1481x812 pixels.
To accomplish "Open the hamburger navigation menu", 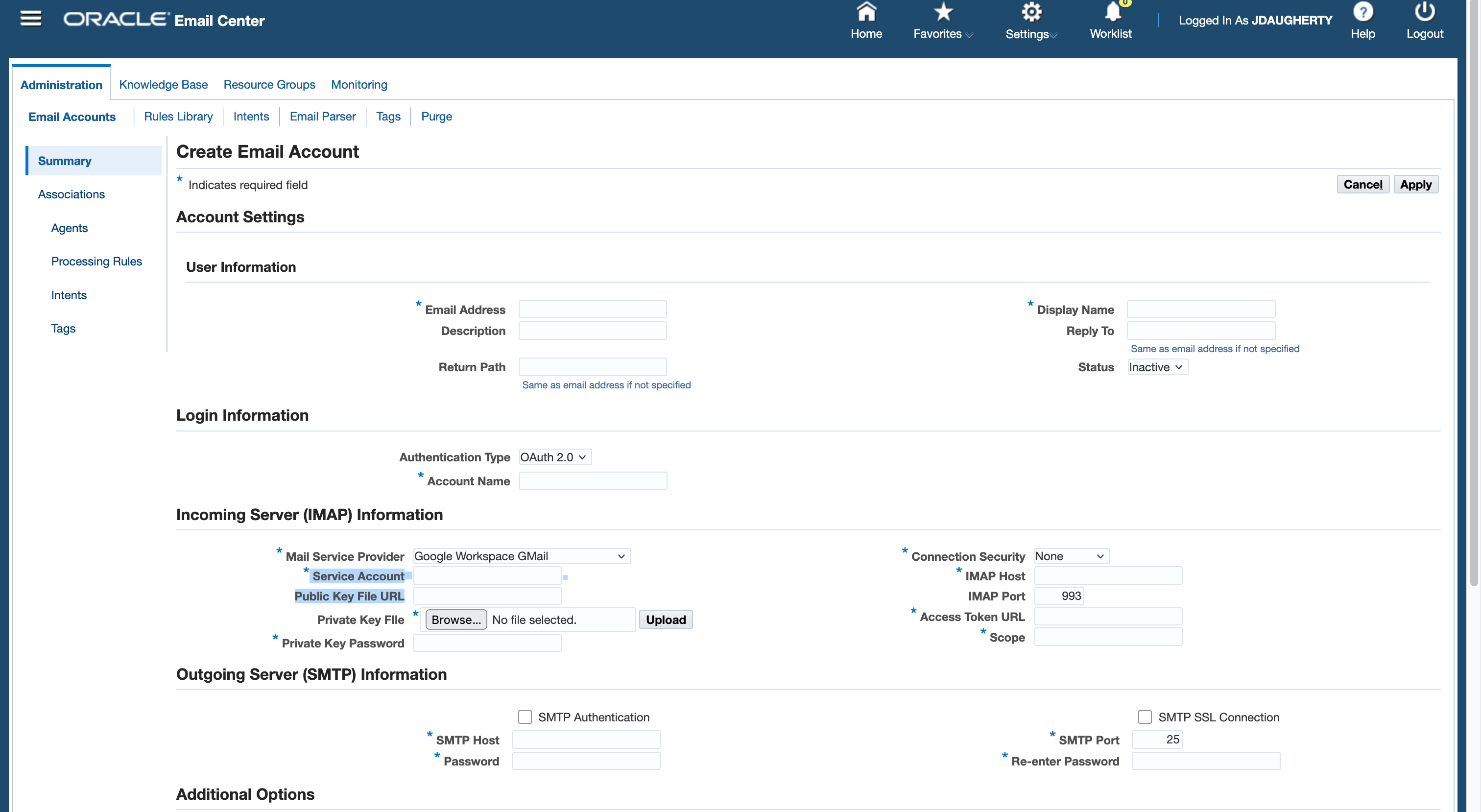I will 30,20.
